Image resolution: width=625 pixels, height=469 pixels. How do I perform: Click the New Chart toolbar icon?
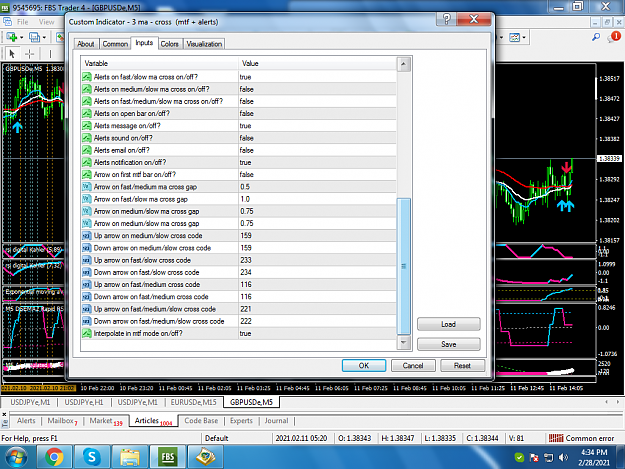click(11, 37)
